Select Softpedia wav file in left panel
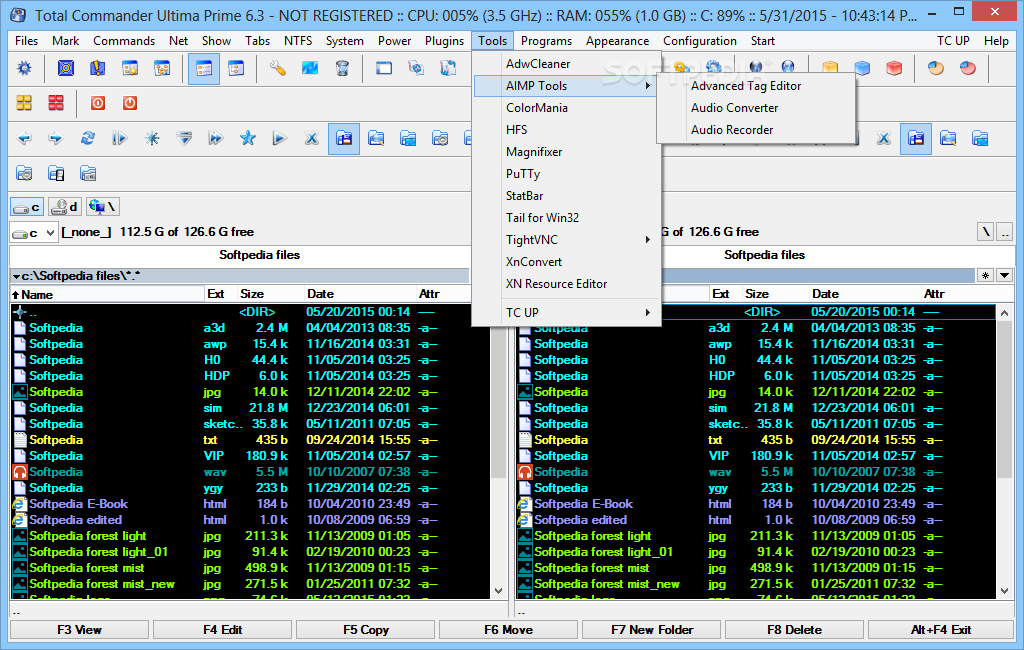1024x650 pixels. pos(251,472)
